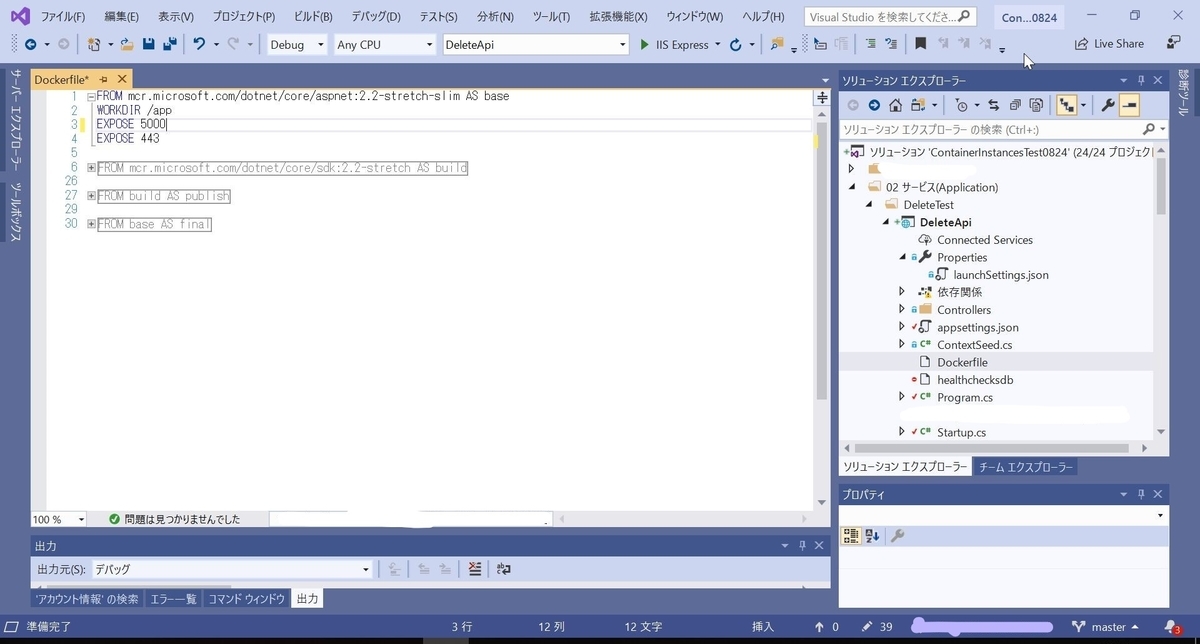Click Forward arrow in Solution Explorer toolbar
The height and width of the screenshot is (644, 1200).
[x=874, y=105]
